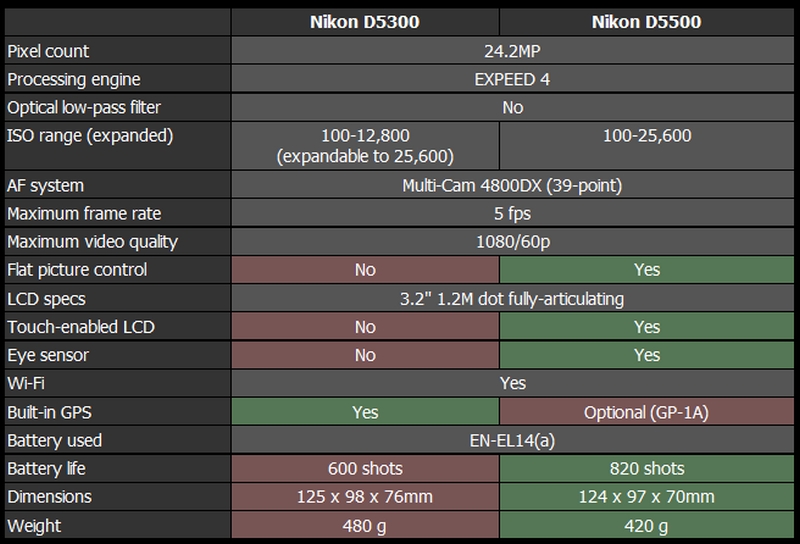Click the green Yes in Flat picture control row
Viewport: 800px width, 544px height.
coord(647,270)
